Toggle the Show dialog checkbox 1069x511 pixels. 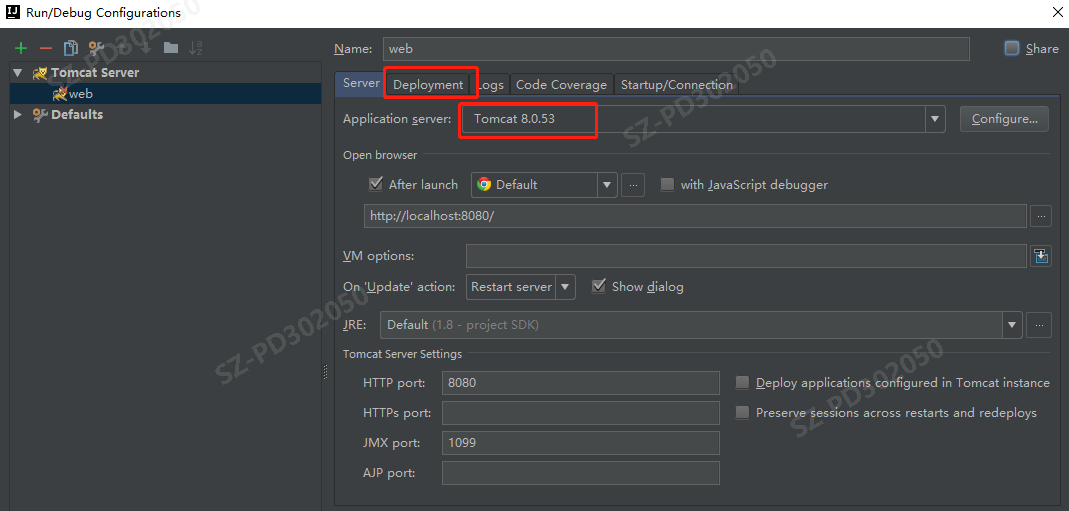599,286
